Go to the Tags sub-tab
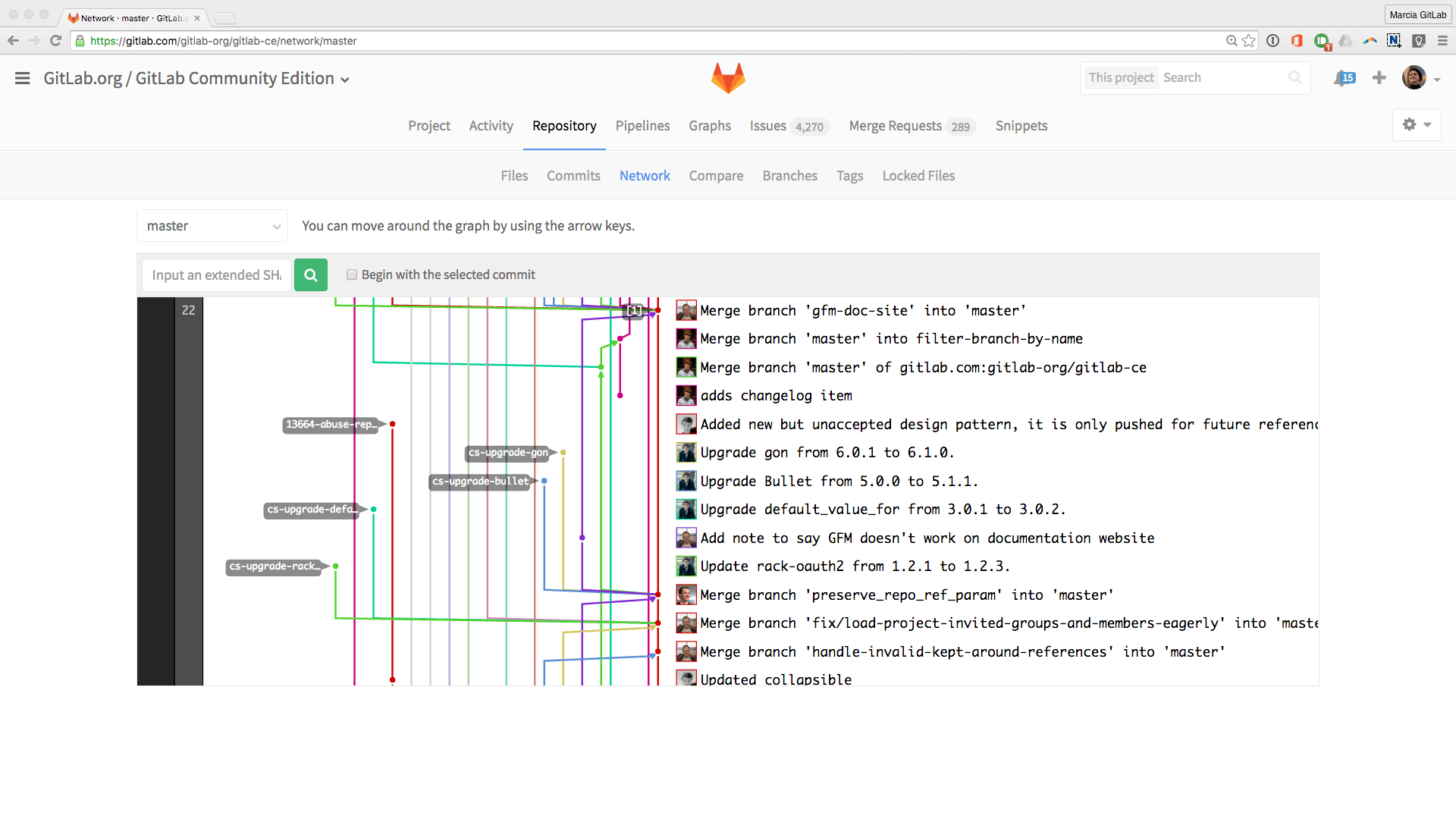 (849, 176)
